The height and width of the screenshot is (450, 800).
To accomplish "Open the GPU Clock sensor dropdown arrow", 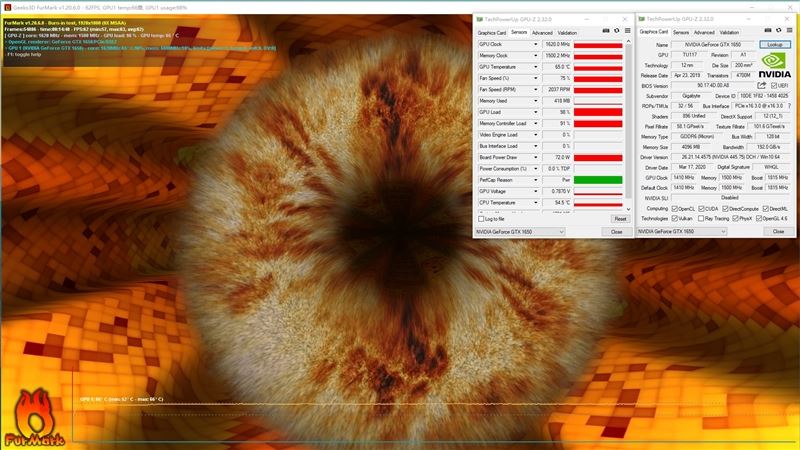I will pos(535,44).
